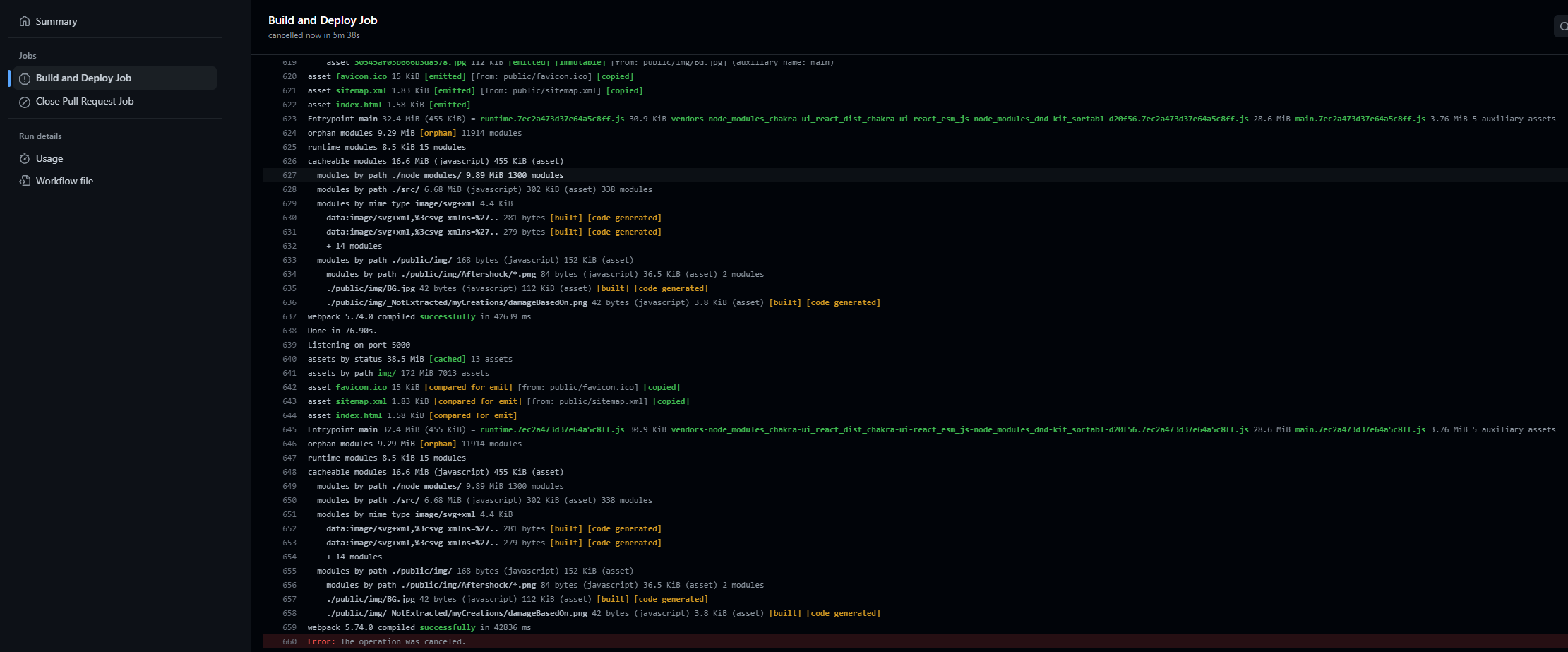Click line number 619 at the top

point(289,61)
